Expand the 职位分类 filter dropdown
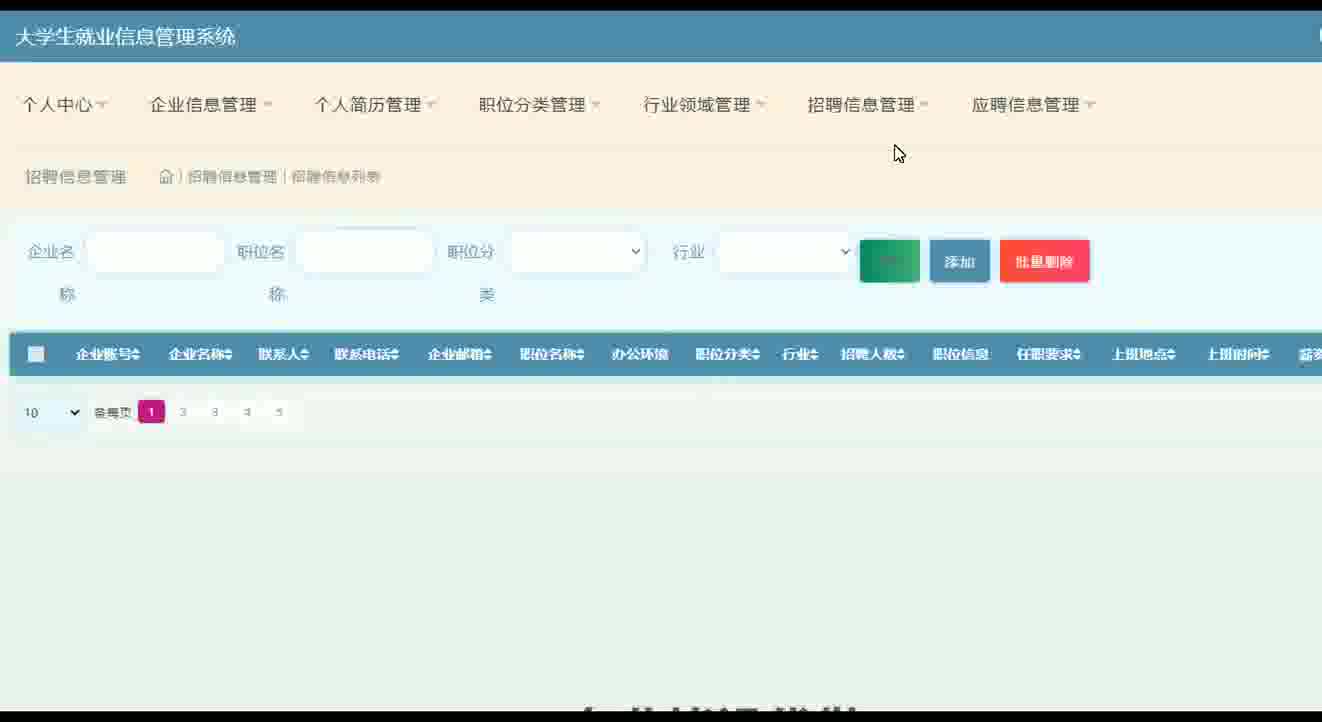 [577, 252]
